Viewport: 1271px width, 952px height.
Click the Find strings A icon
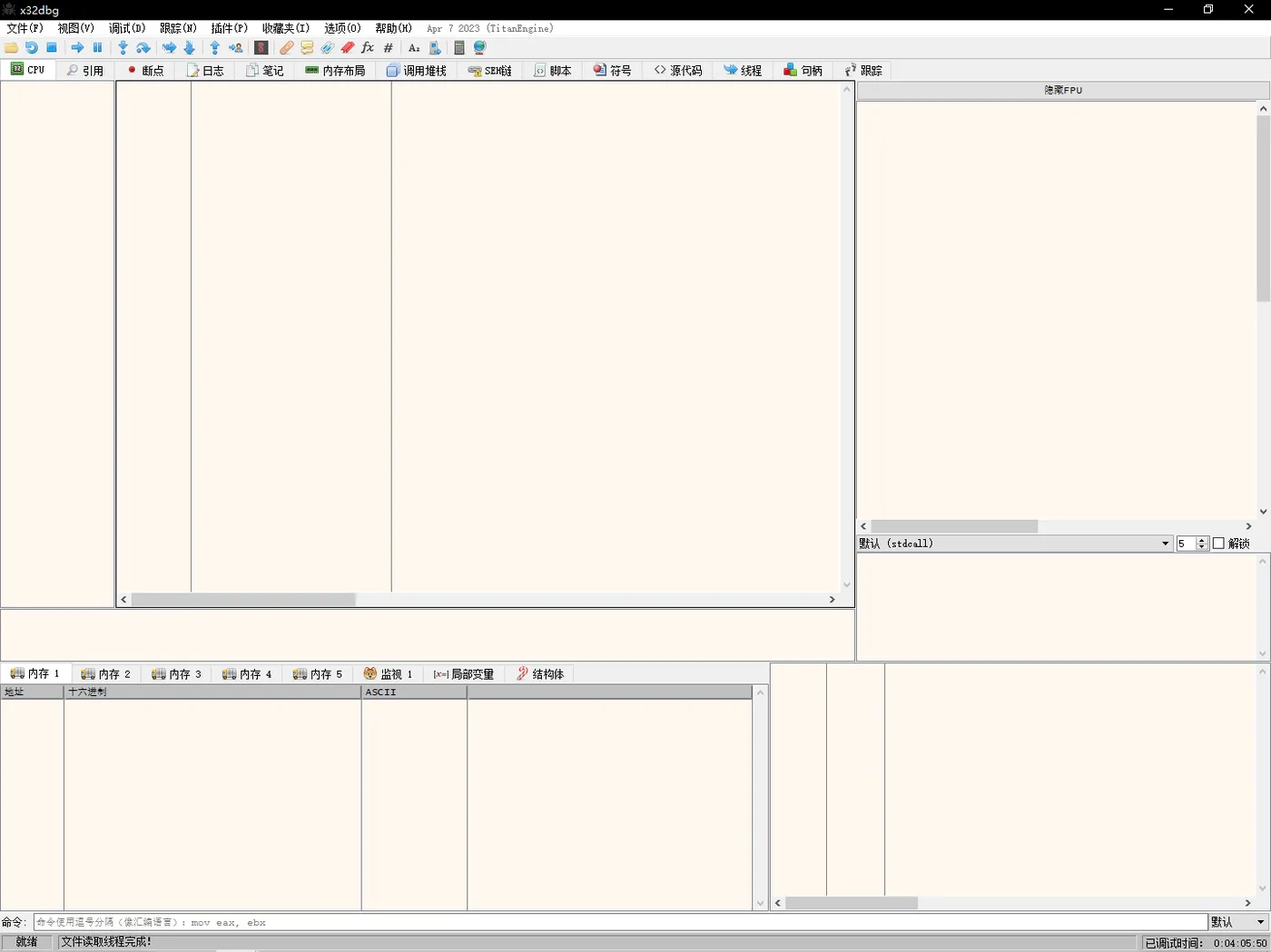point(414,47)
